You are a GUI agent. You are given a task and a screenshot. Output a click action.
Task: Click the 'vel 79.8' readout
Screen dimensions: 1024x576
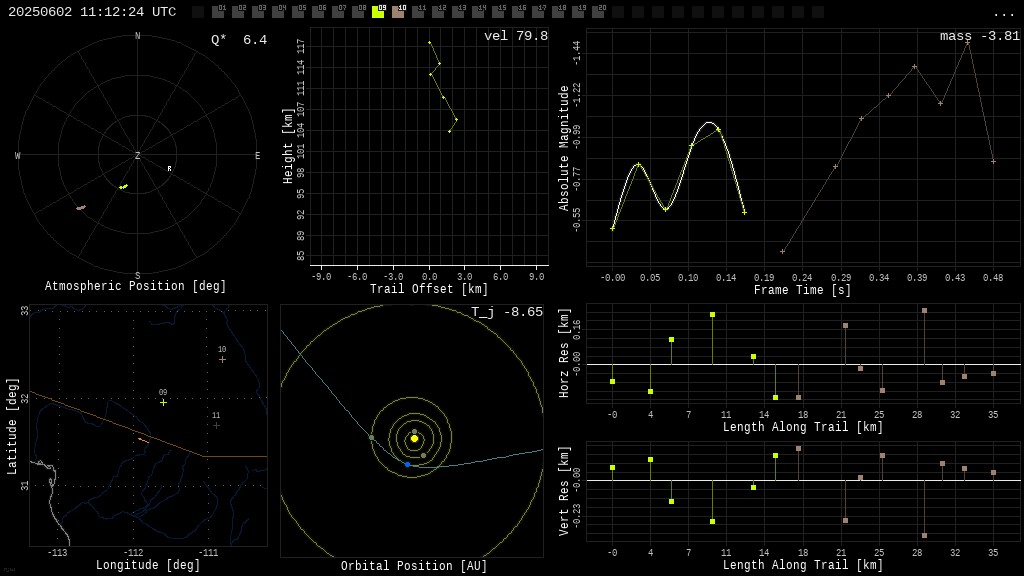(x=516, y=36)
